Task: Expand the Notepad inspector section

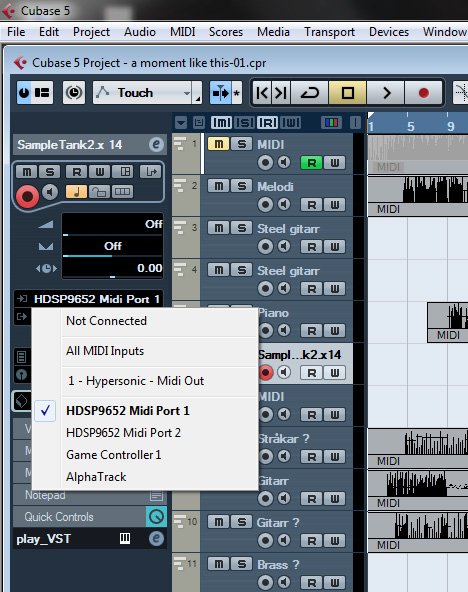Action: [90, 495]
